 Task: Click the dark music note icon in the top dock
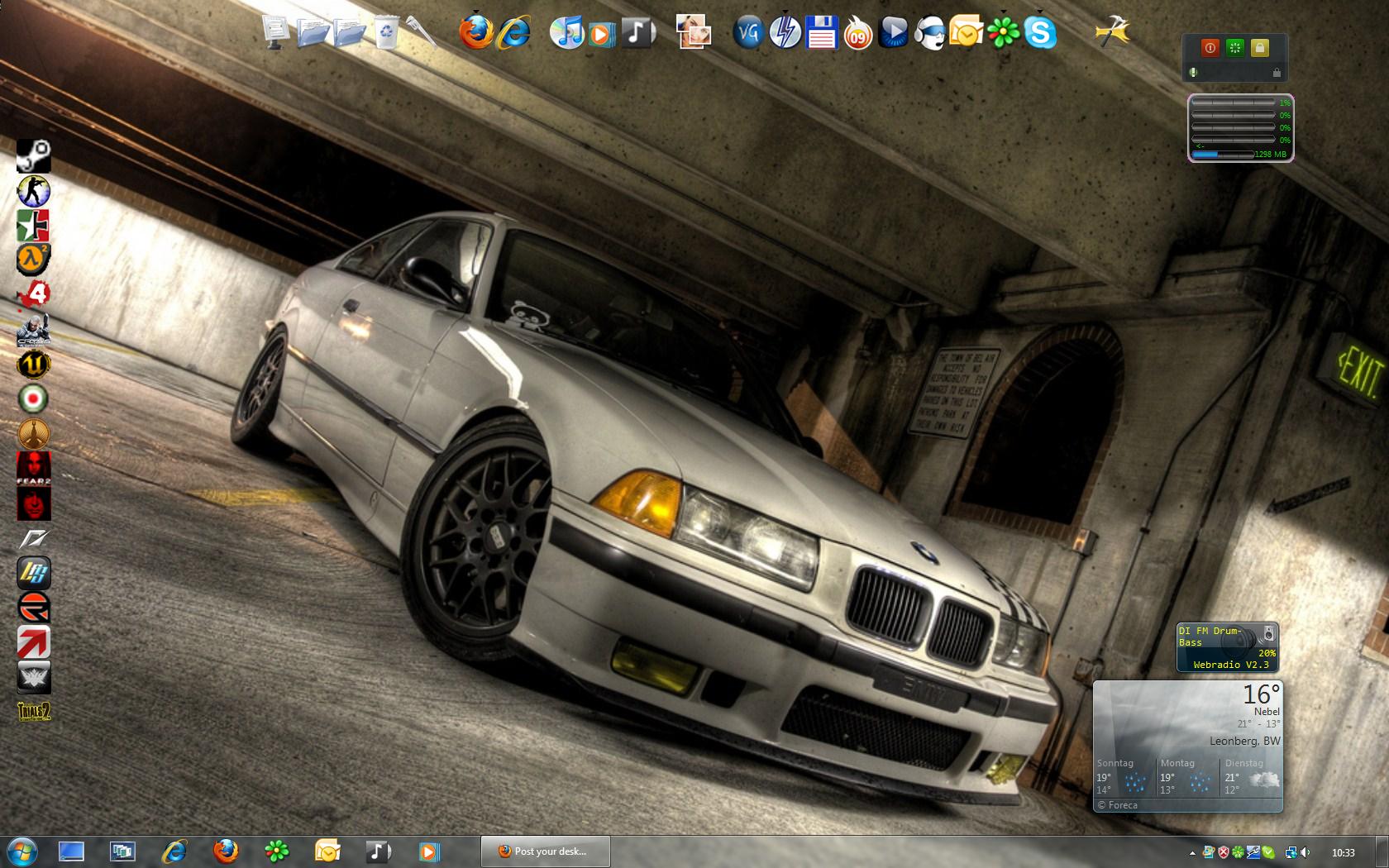[x=637, y=32]
